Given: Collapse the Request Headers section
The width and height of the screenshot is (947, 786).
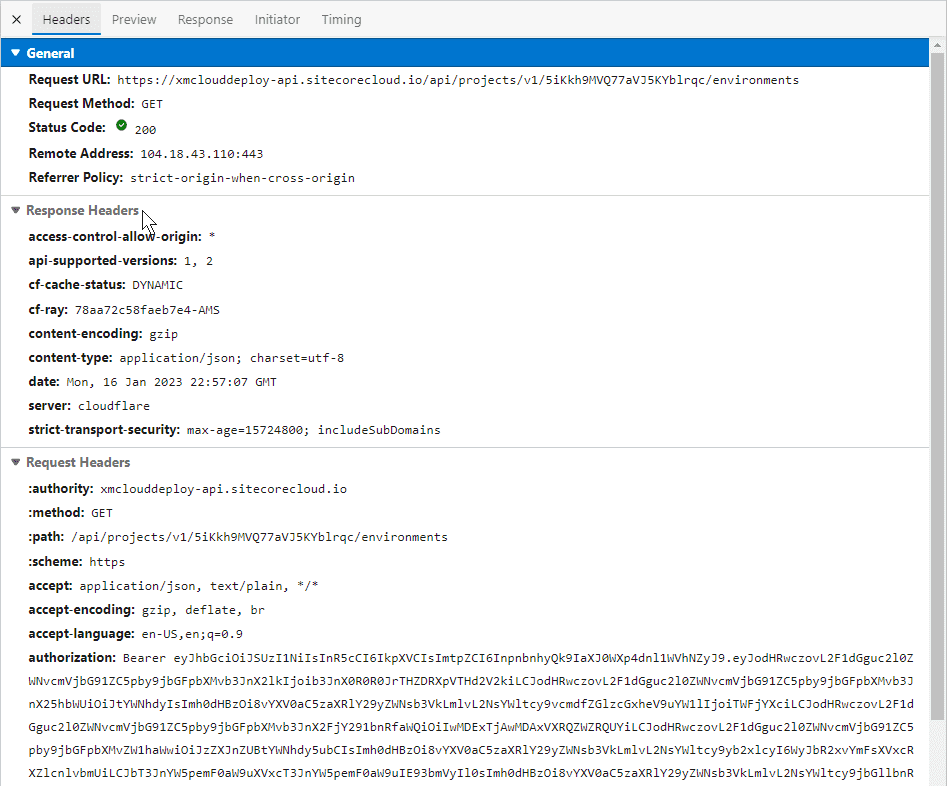Looking at the screenshot, I should pyautogui.click(x=16, y=463).
